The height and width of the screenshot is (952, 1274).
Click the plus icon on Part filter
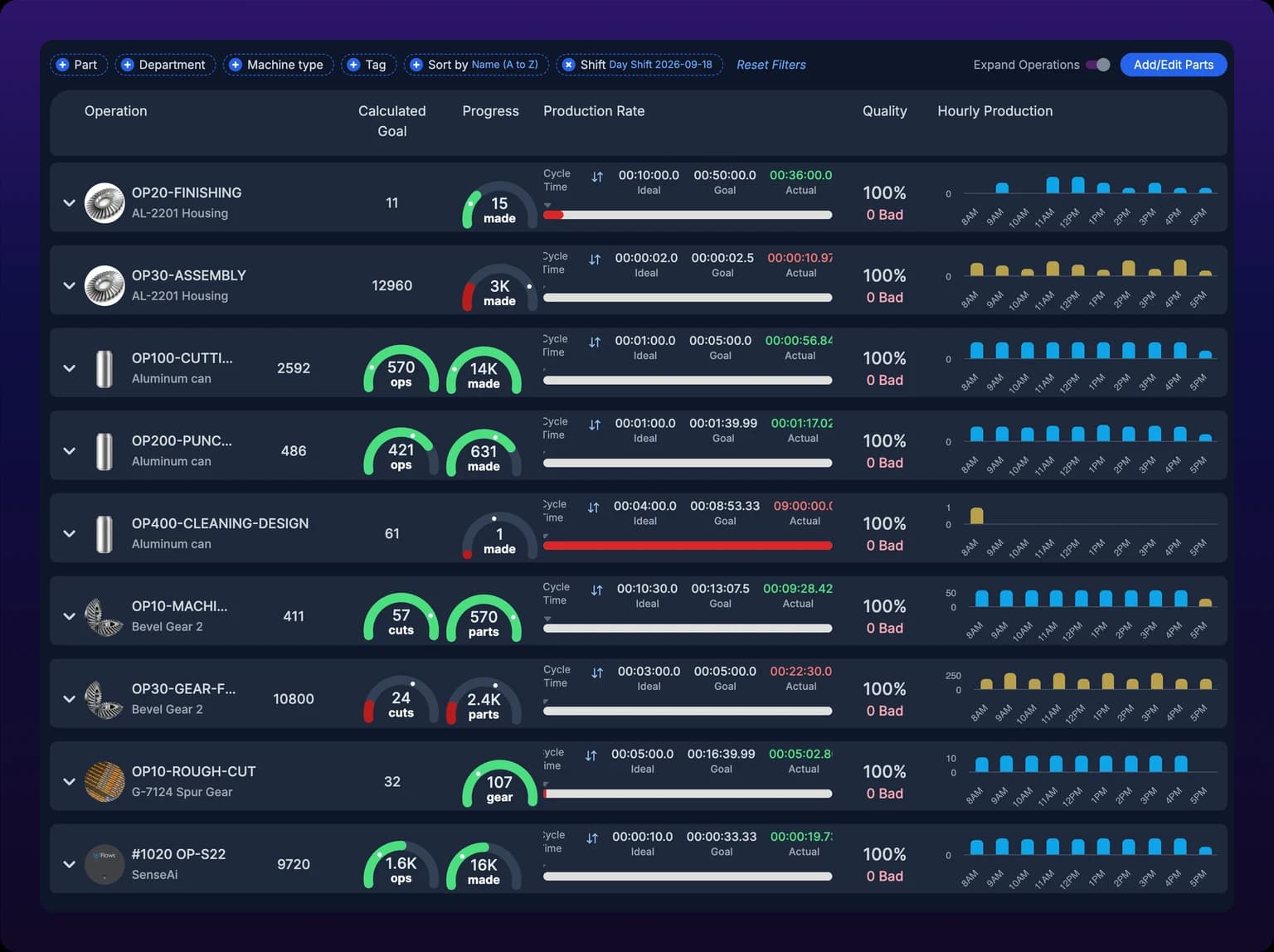62,65
